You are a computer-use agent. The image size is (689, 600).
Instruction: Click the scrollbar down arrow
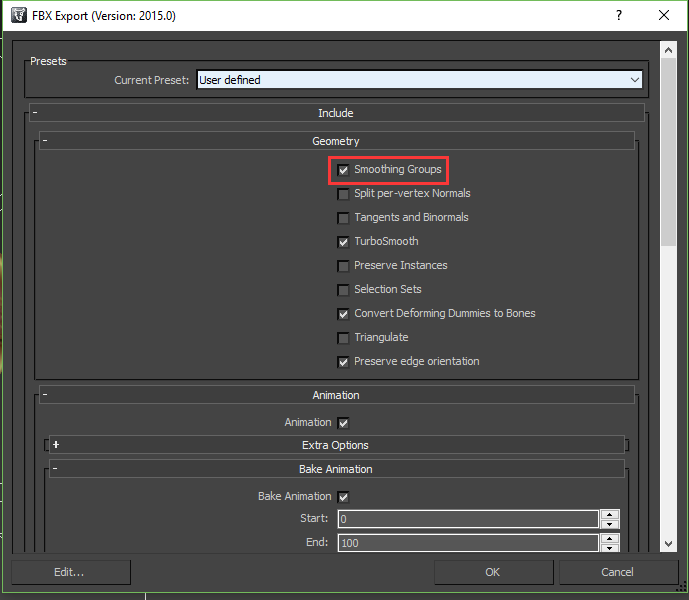click(668, 544)
